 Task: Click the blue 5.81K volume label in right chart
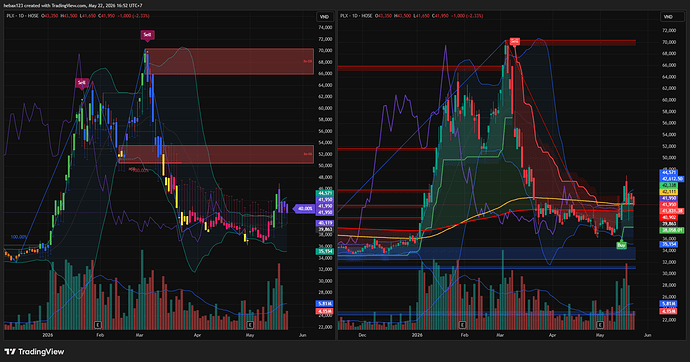click(x=668, y=304)
